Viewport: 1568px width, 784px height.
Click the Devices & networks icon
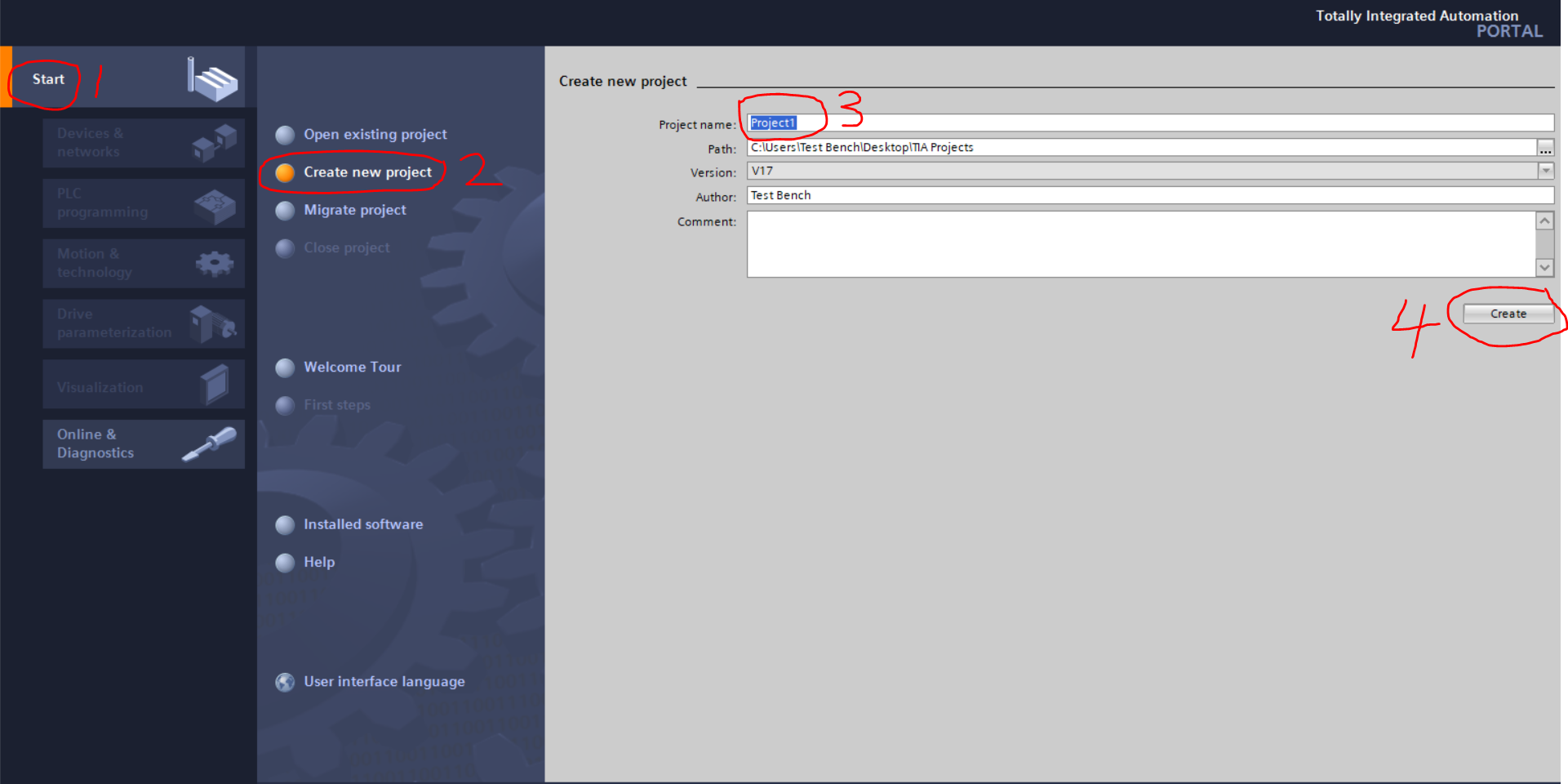point(215,142)
